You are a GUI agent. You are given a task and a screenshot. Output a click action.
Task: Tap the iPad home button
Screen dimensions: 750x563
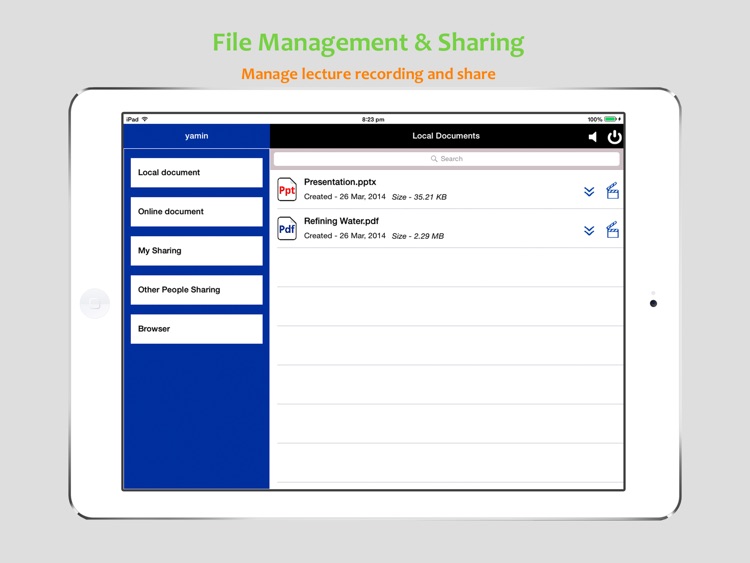click(95, 303)
